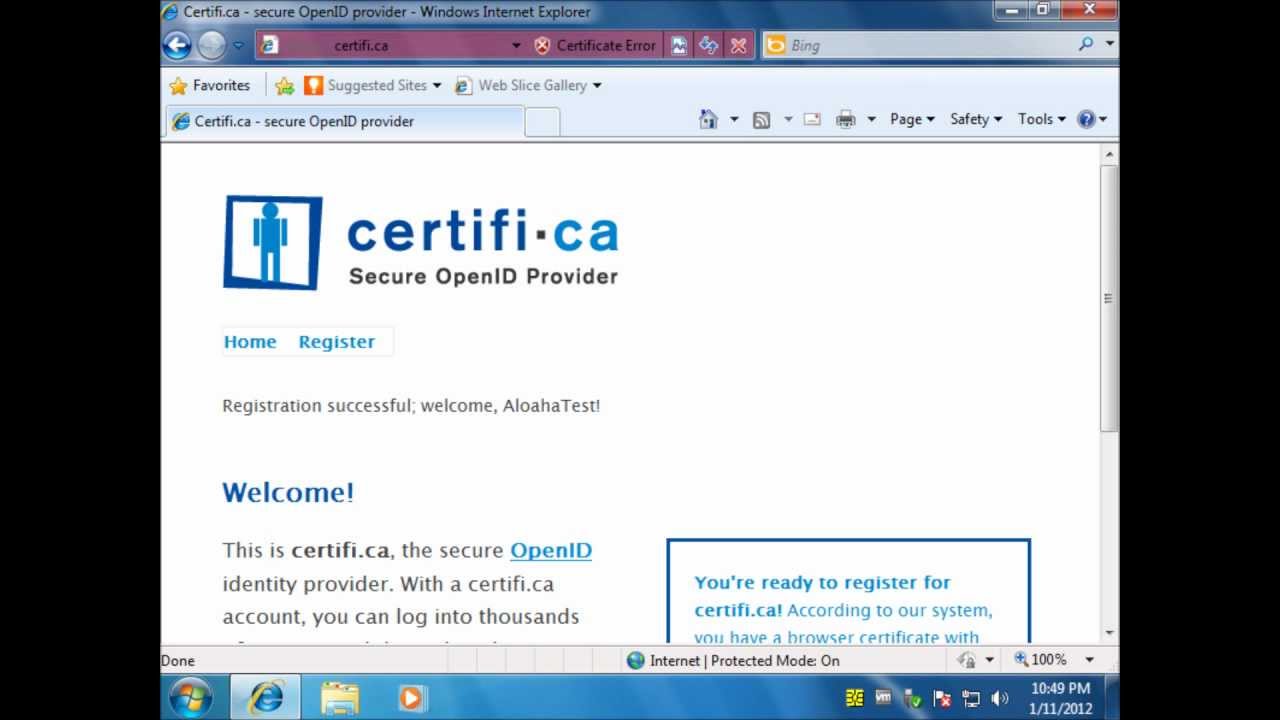Screen dimensions: 1280x720
Task: Click the red Stop loading icon
Action: pyautogui.click(x=739, y=45)
